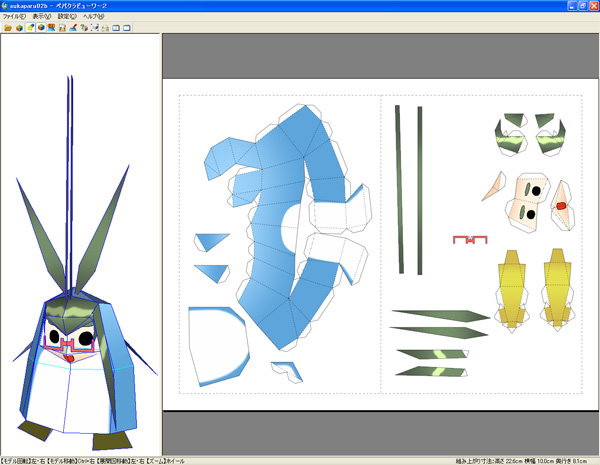This screenshot has width=600, height=465.
Task: Click the dotted selection frame icon
Action: [x=95, y=28]
